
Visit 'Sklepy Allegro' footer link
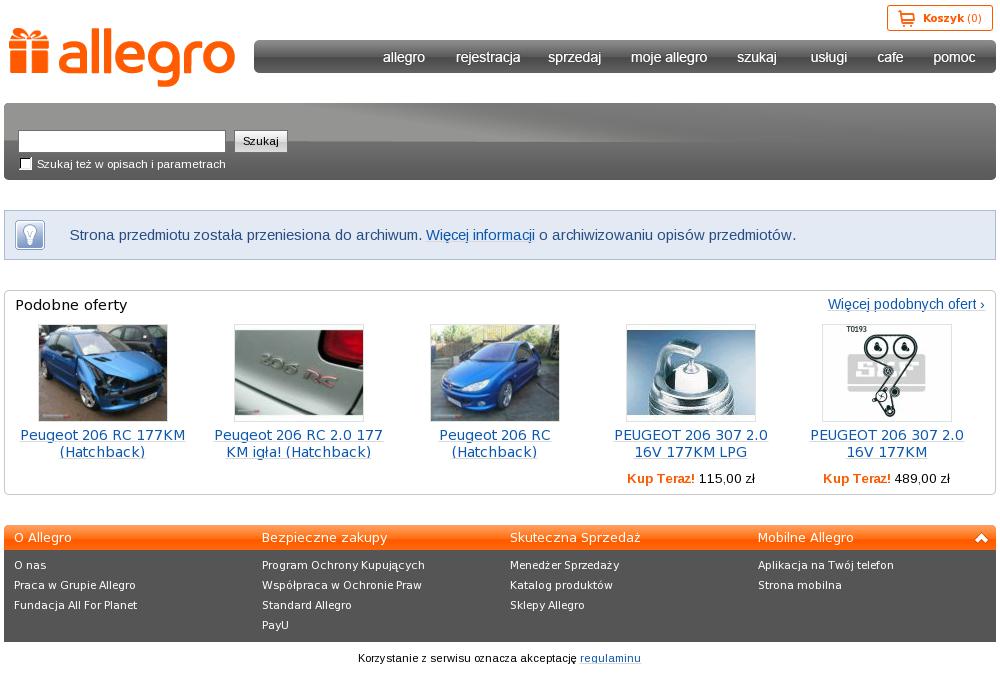547,605
